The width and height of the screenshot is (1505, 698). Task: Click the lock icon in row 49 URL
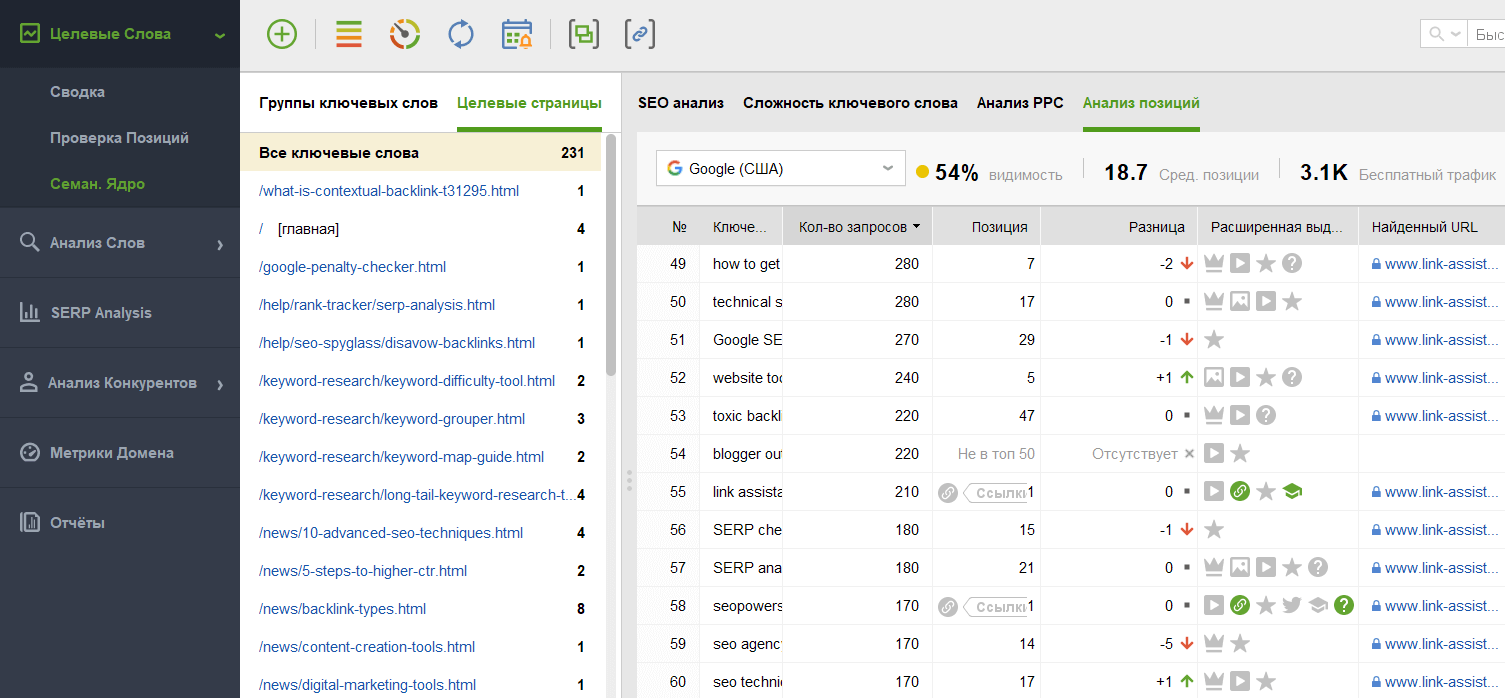(x=1377, y=264)
